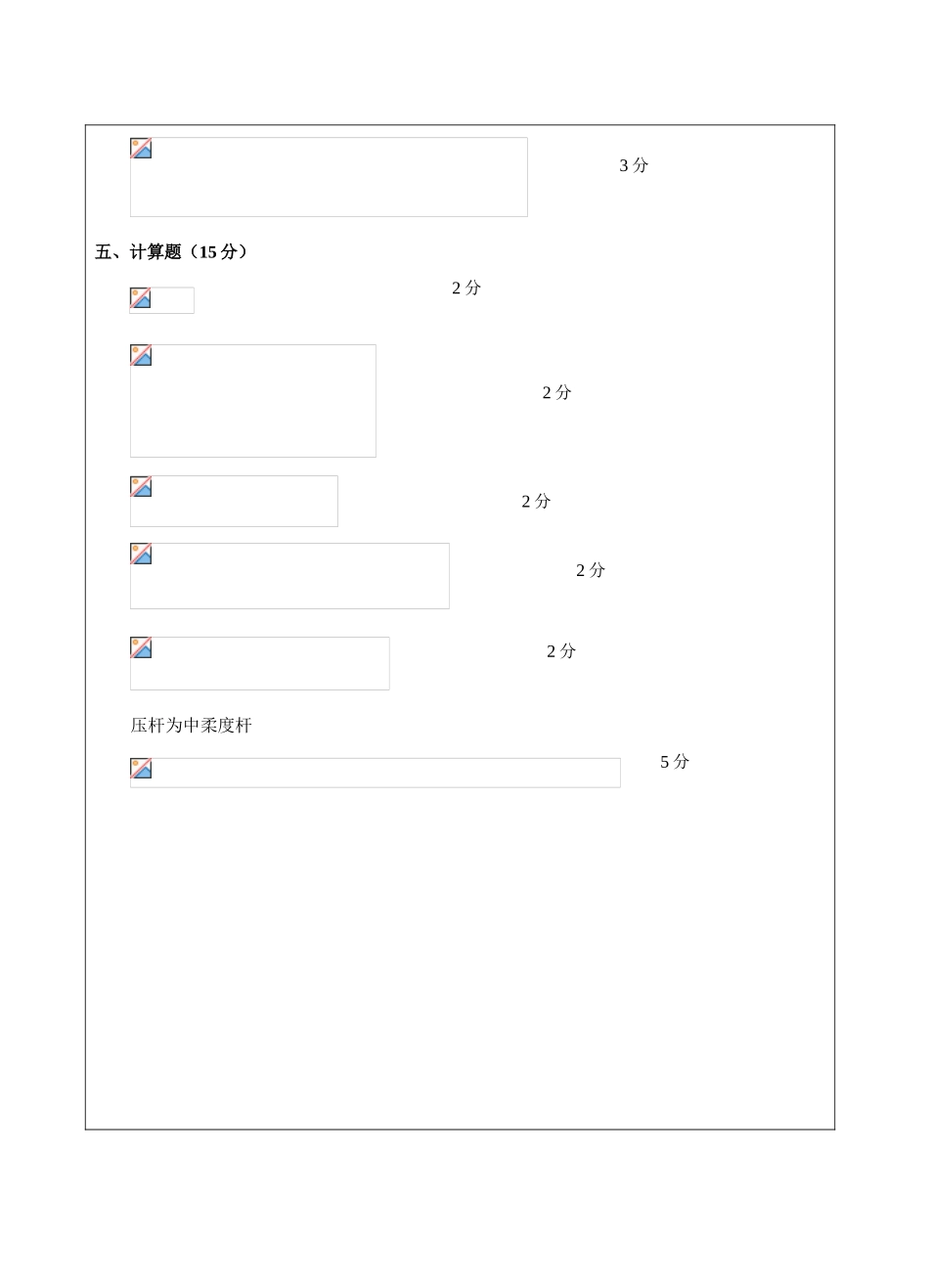
Task: Click the heading 五、计算题（15 分）
Action: coord(172,252)
